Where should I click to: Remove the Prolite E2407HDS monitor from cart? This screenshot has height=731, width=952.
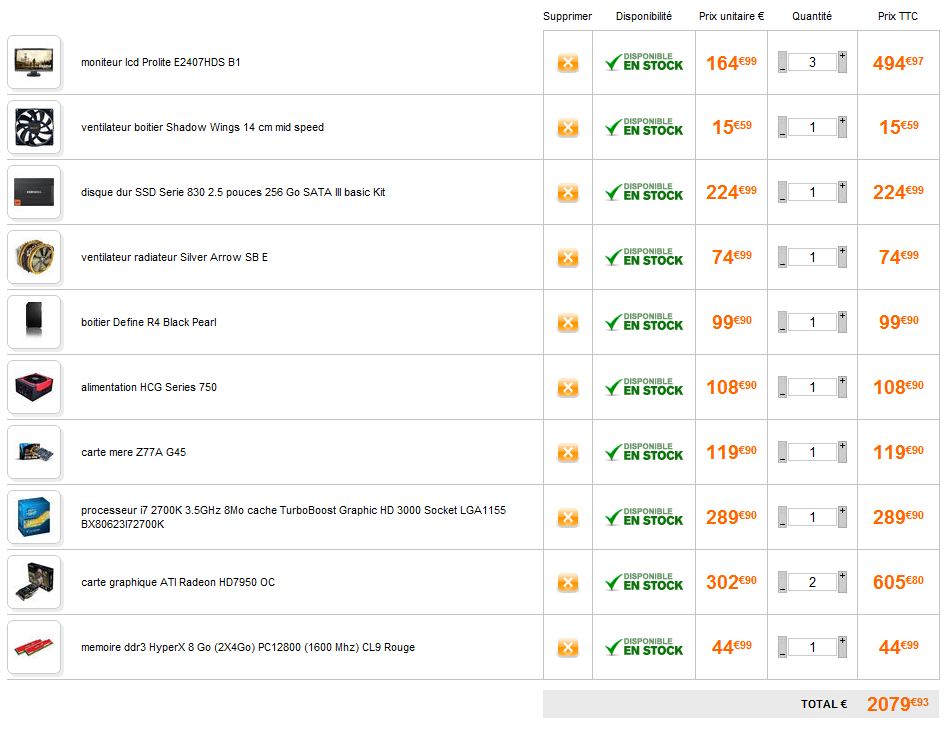tap(567, 63)
